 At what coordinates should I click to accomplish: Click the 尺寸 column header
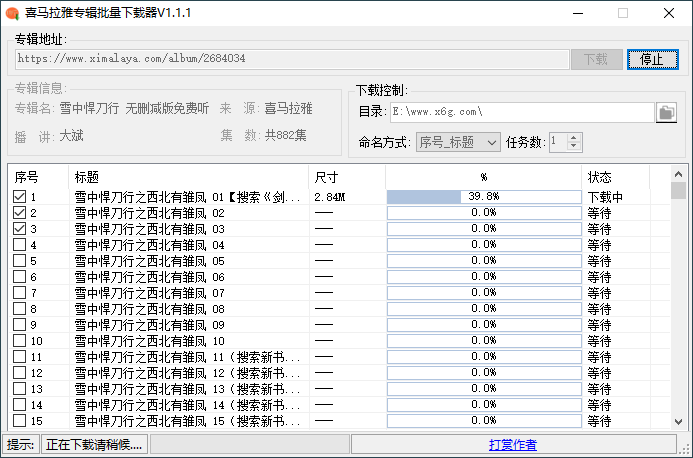point(346,176)
